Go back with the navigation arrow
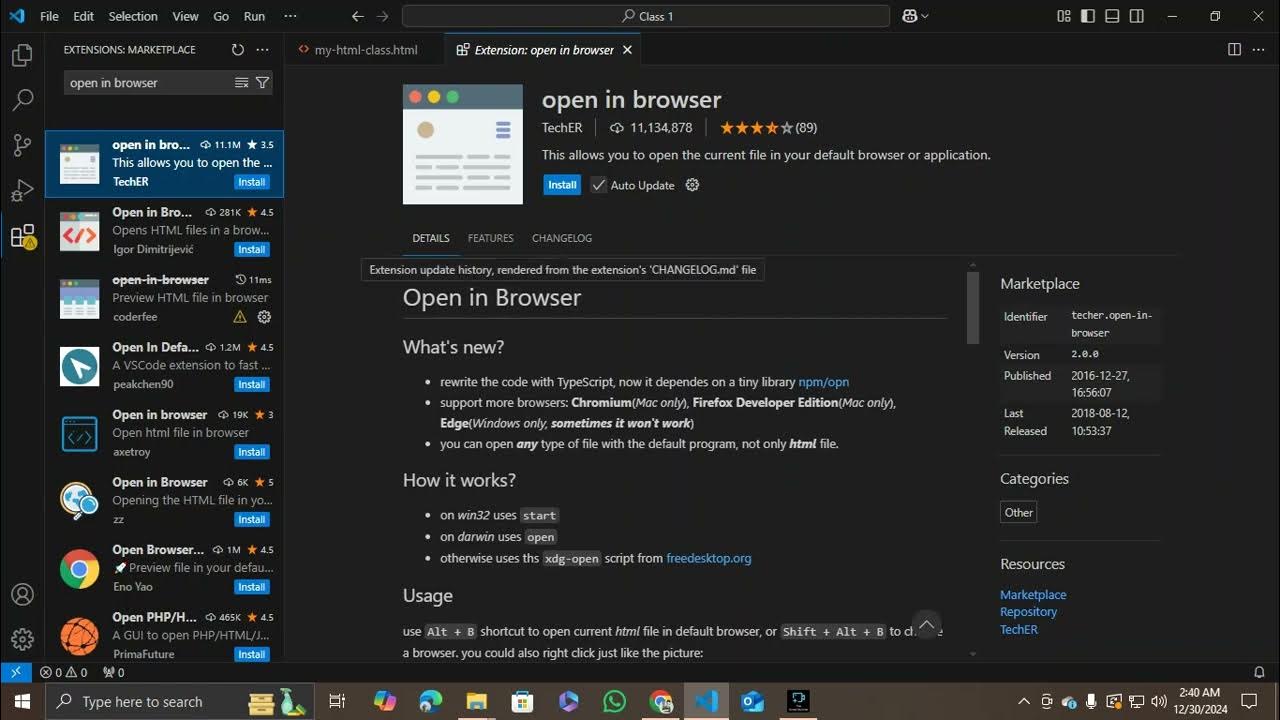Viewport: 1280px width, 720px height. tap(358, 16)
